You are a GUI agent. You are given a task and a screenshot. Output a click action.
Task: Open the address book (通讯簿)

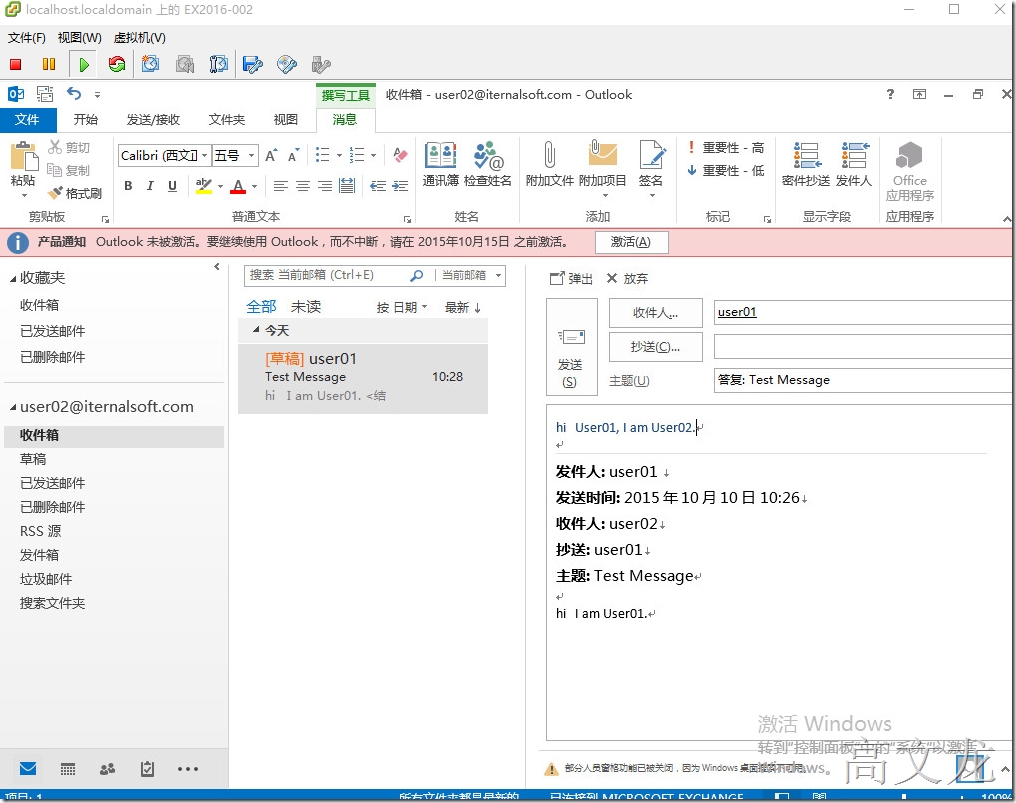click(x=441, y=165)
